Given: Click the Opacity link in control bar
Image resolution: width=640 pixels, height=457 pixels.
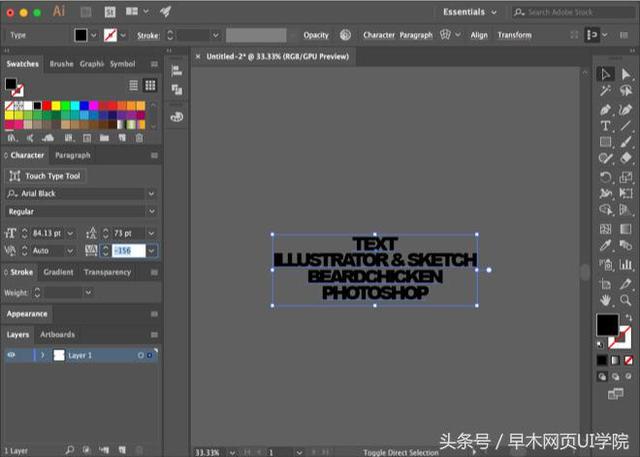Looking at the screenshot, I should (x=316, y=35).
